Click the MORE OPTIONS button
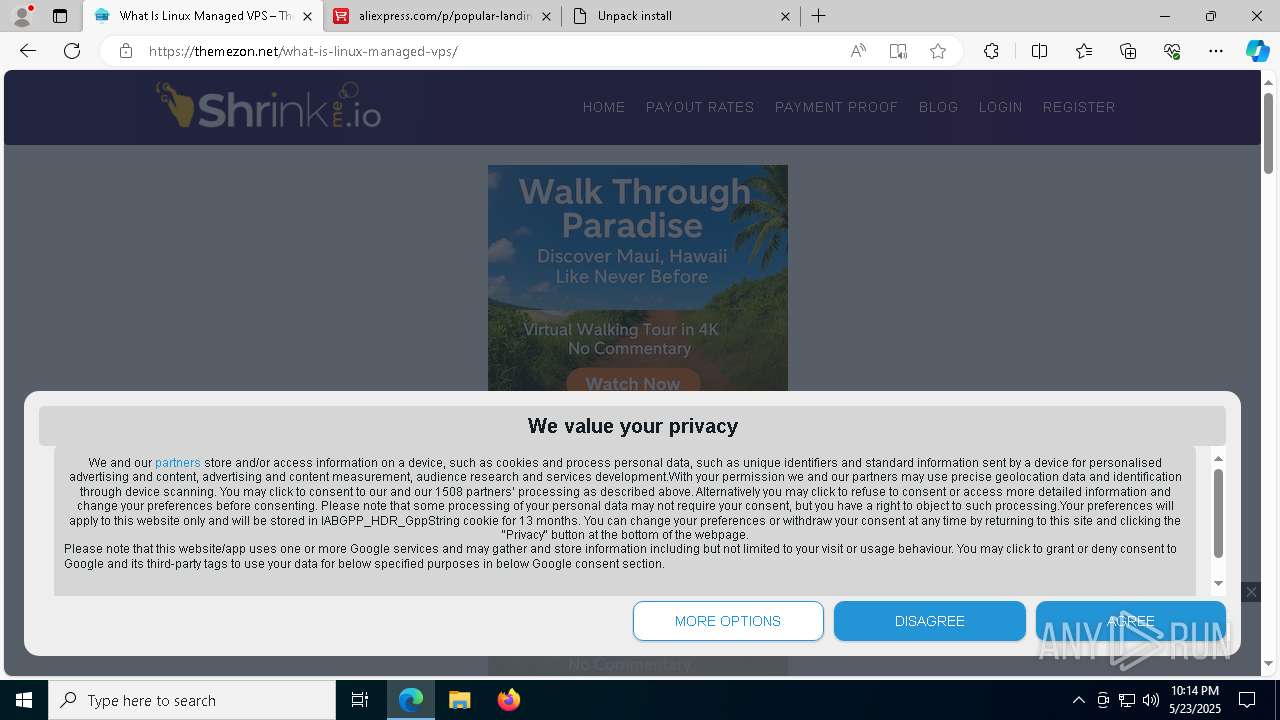Viewport: 1280px width, 720px height. 728,621
